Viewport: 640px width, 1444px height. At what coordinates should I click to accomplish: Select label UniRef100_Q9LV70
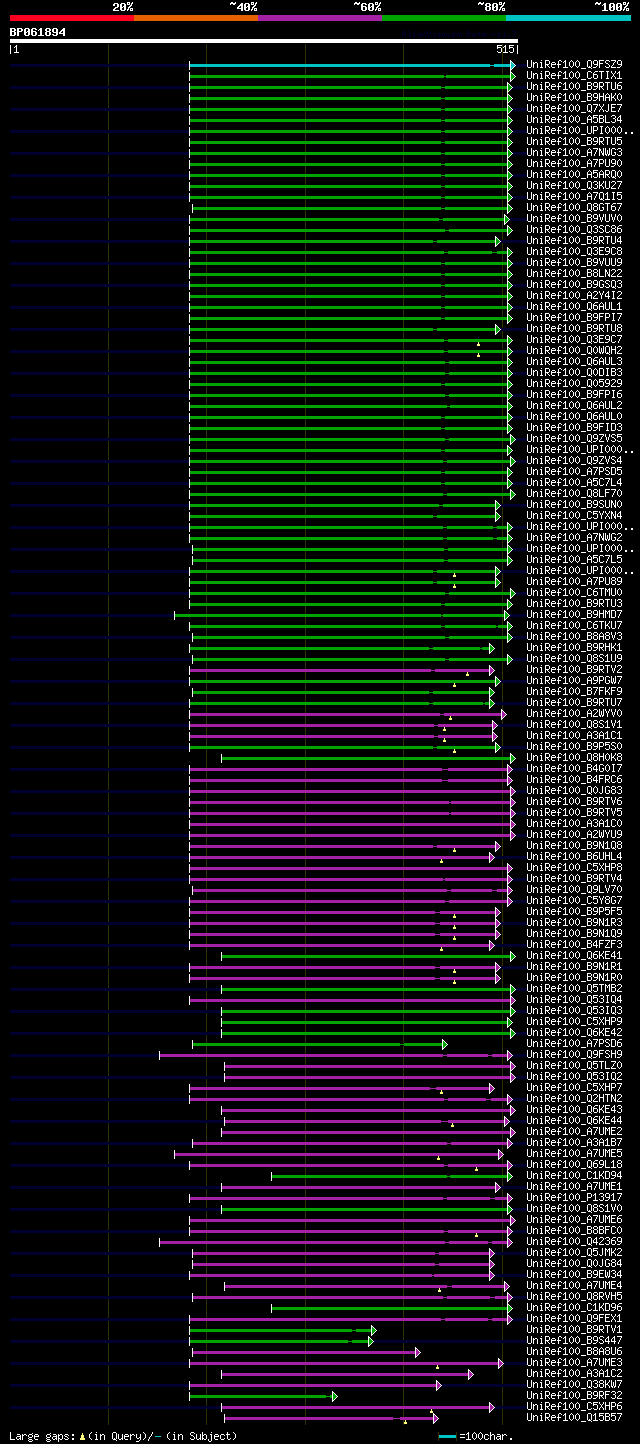pos(574,890)
